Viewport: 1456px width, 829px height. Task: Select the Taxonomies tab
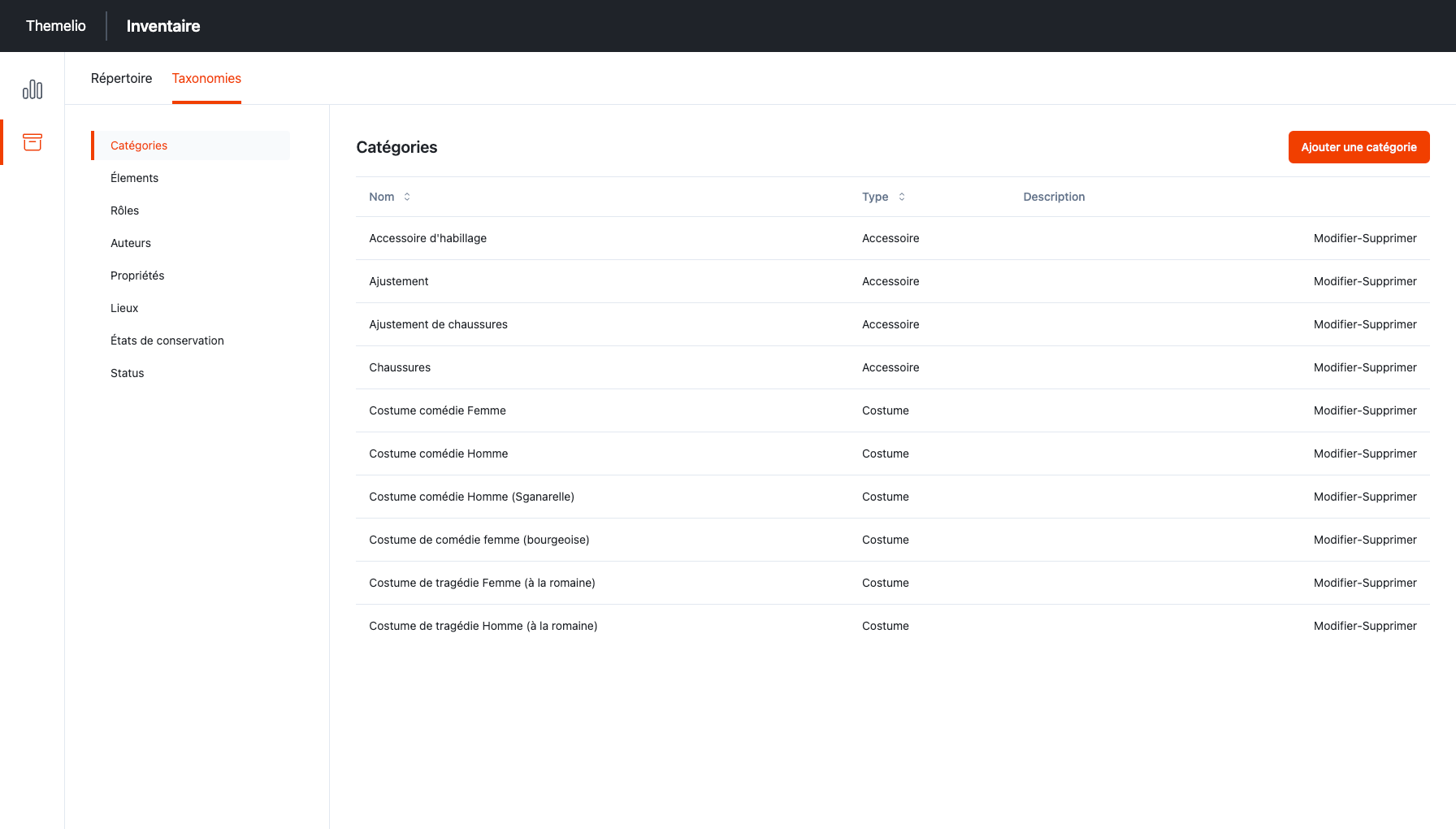pyautogui.click(x=206, y=78)
